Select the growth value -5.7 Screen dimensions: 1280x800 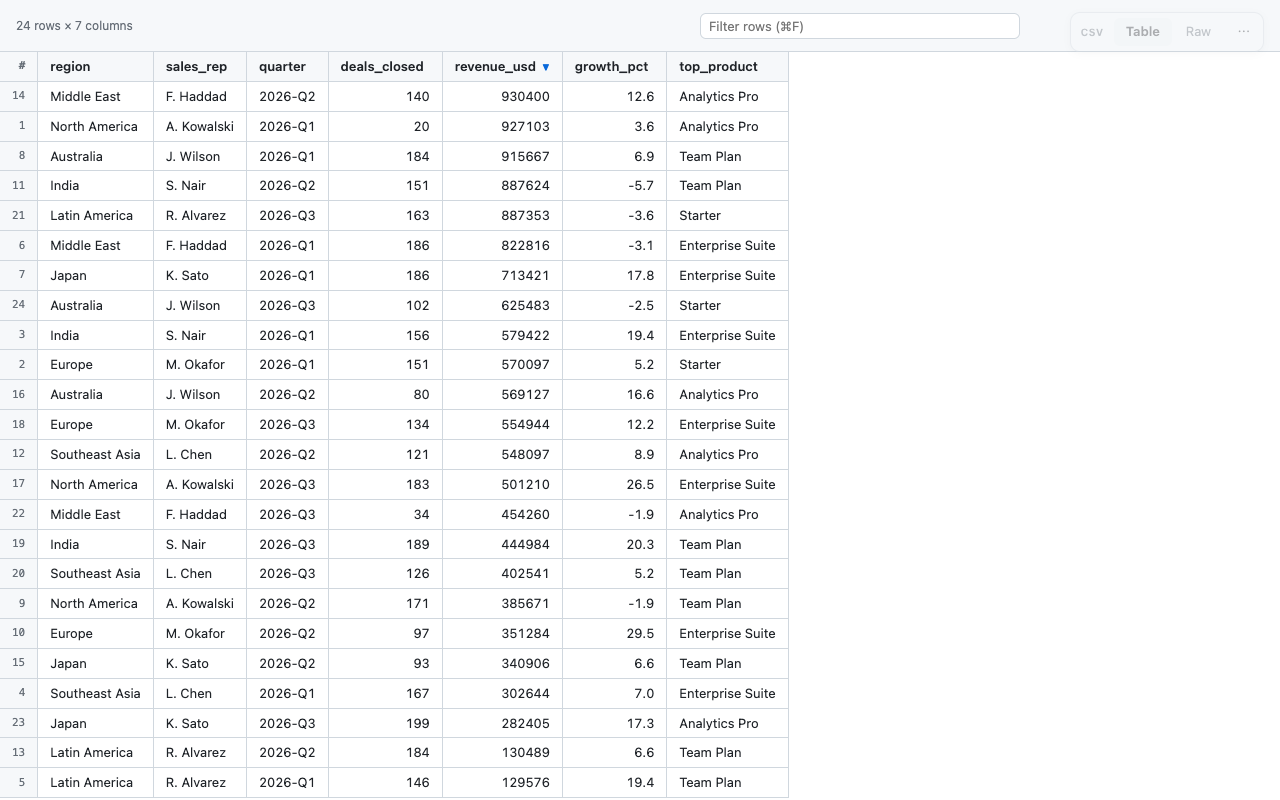point(614,186)
